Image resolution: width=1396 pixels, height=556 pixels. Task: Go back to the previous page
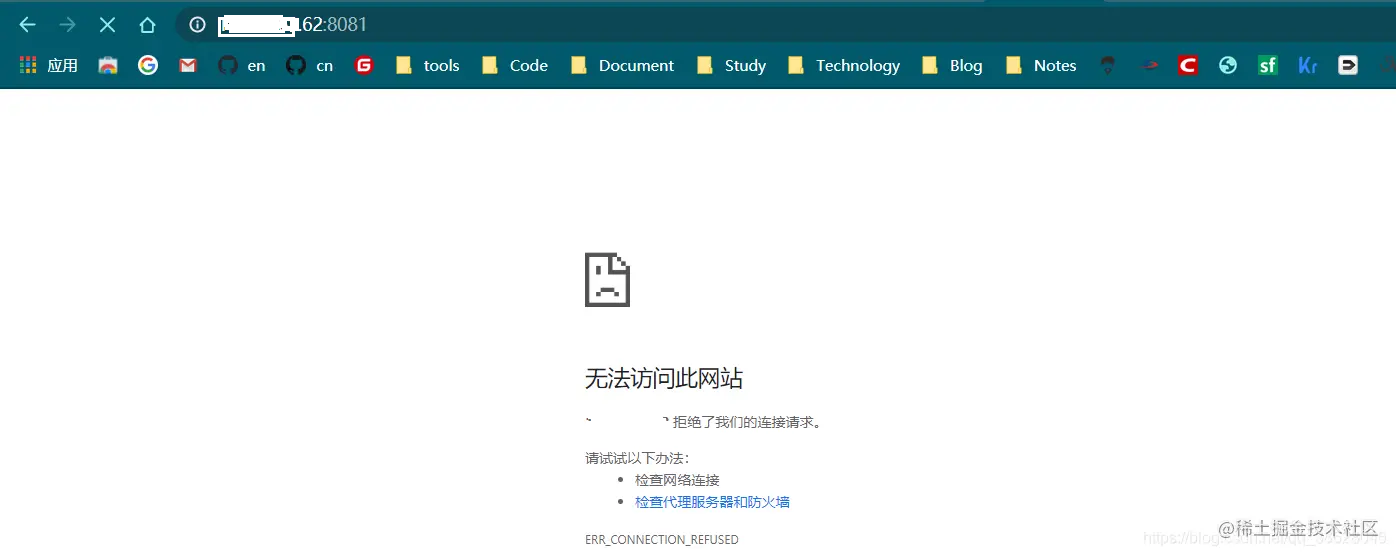pyautogui.click(x=27, y=25)
